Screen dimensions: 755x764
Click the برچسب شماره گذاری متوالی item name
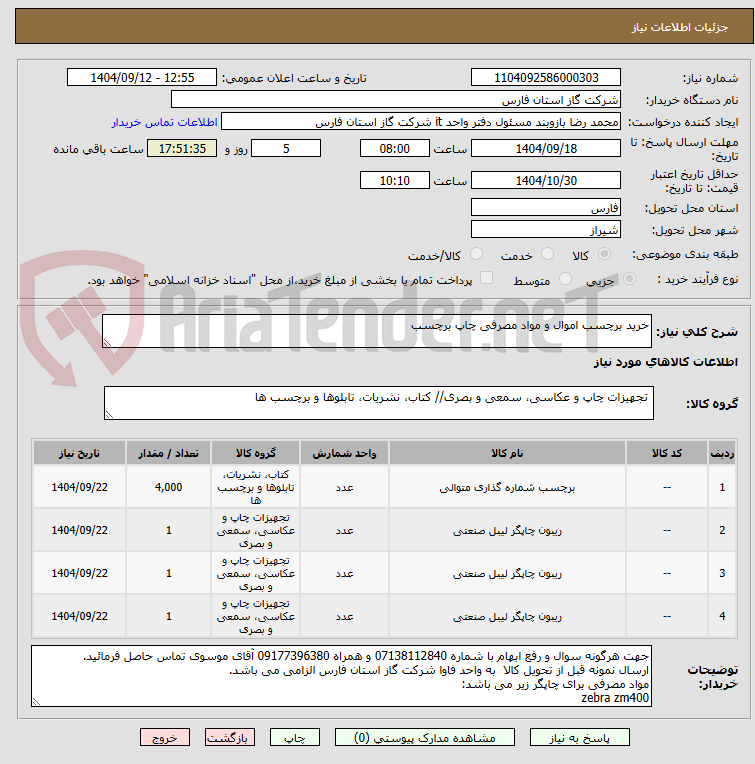point(507,487)
